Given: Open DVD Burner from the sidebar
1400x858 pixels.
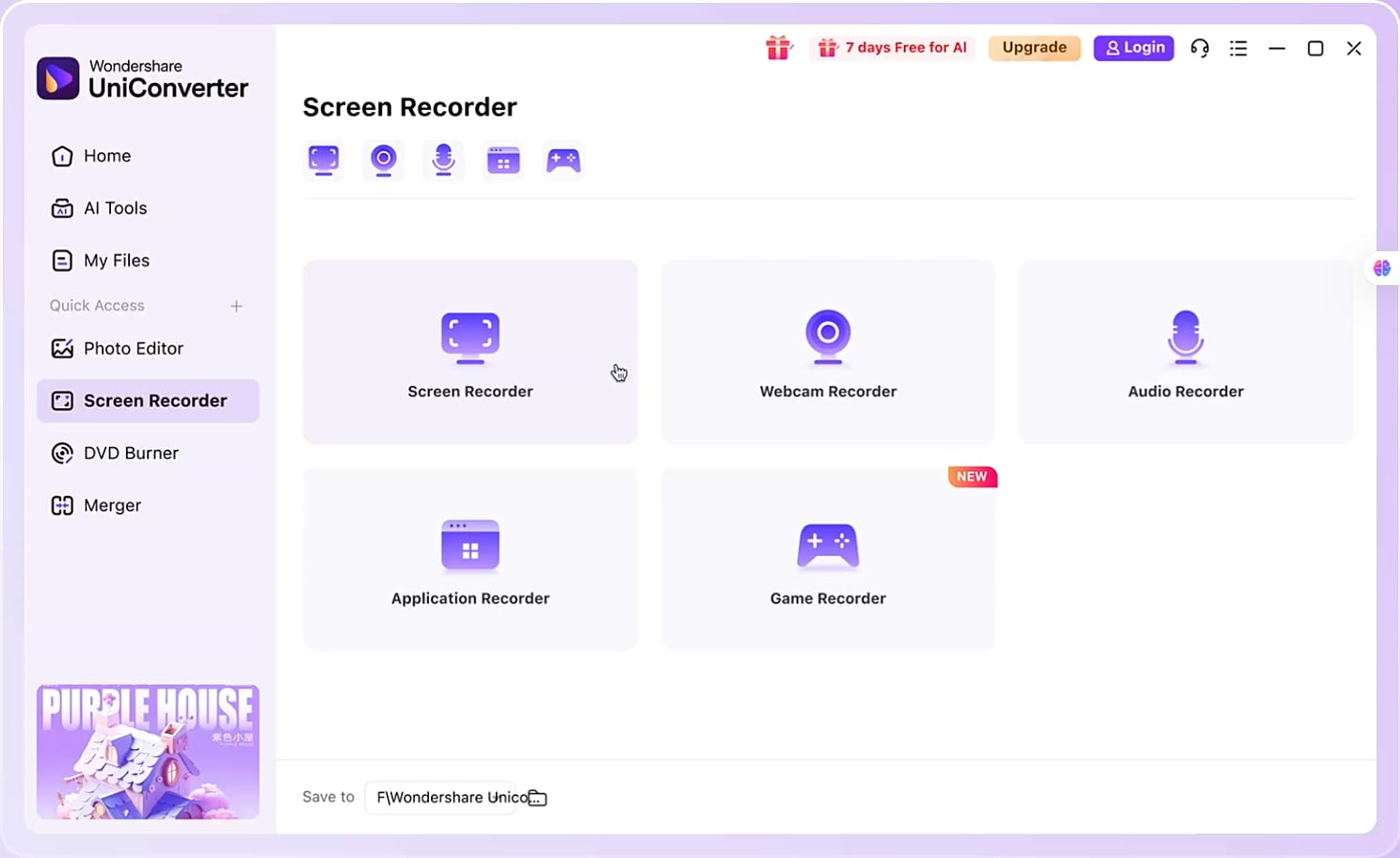Looking at the screenshot, I should (x=148, y=453).
